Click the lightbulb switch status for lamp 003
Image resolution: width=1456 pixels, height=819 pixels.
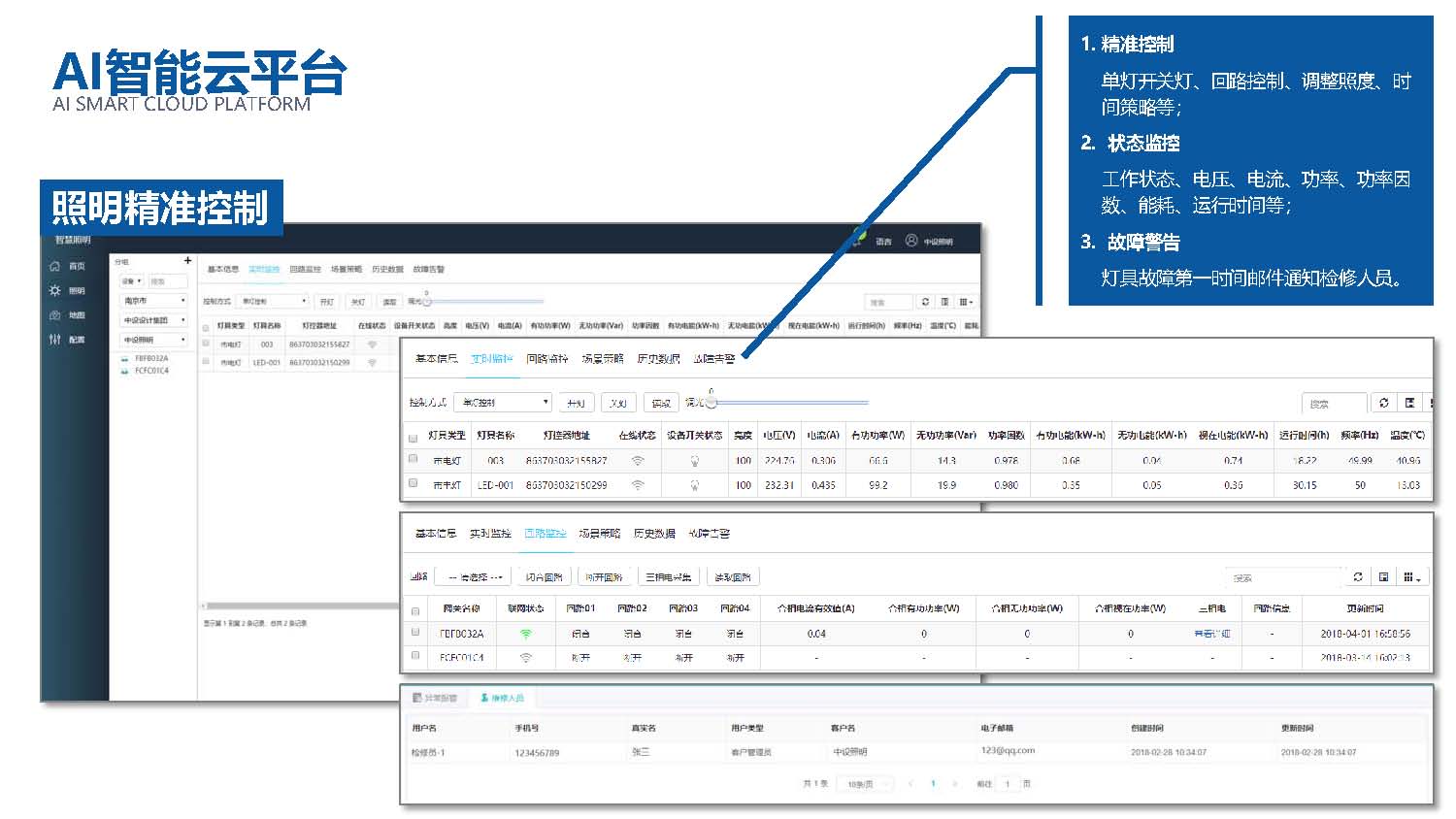(695, 461)
